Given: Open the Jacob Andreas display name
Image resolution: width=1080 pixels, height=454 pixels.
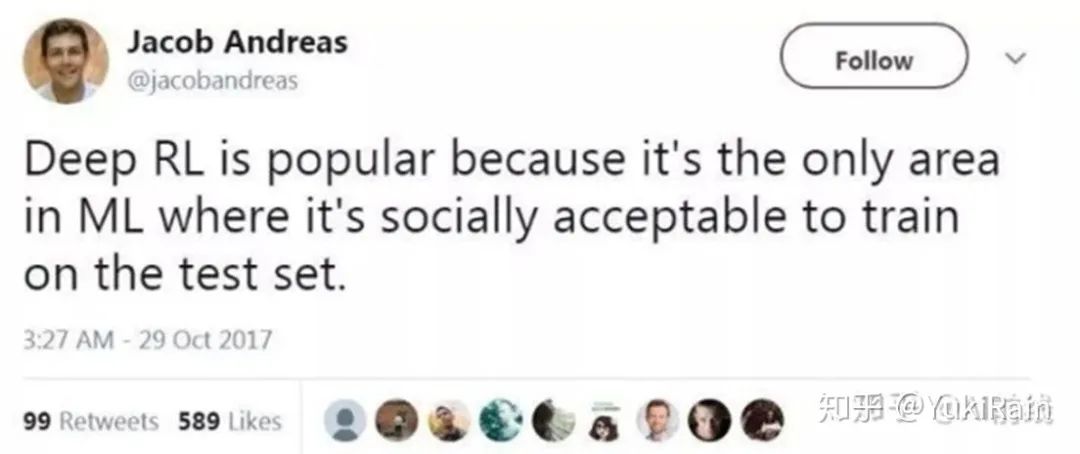Looking at the screenshot, I should tap(237, 43).
